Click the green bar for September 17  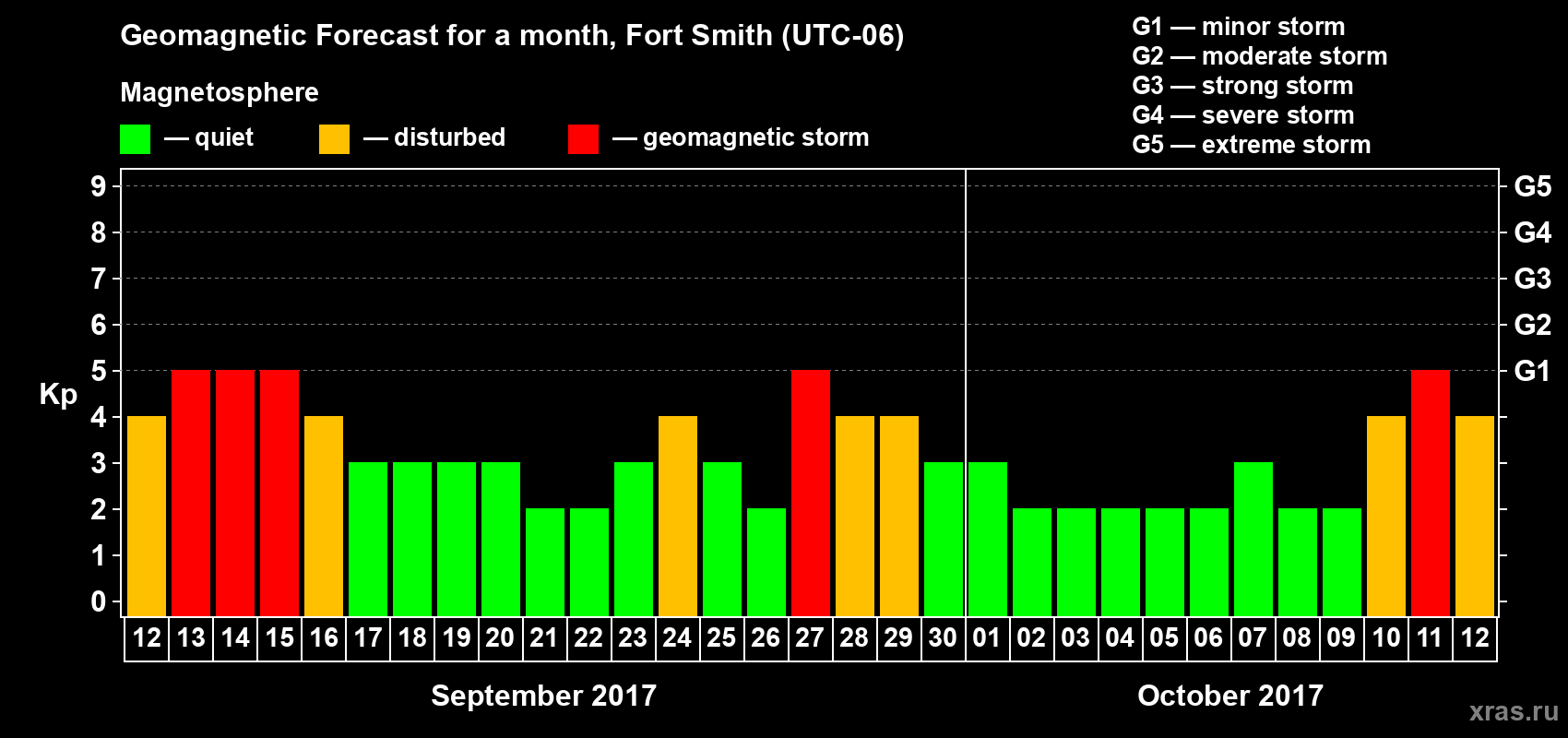pos(368,540)
